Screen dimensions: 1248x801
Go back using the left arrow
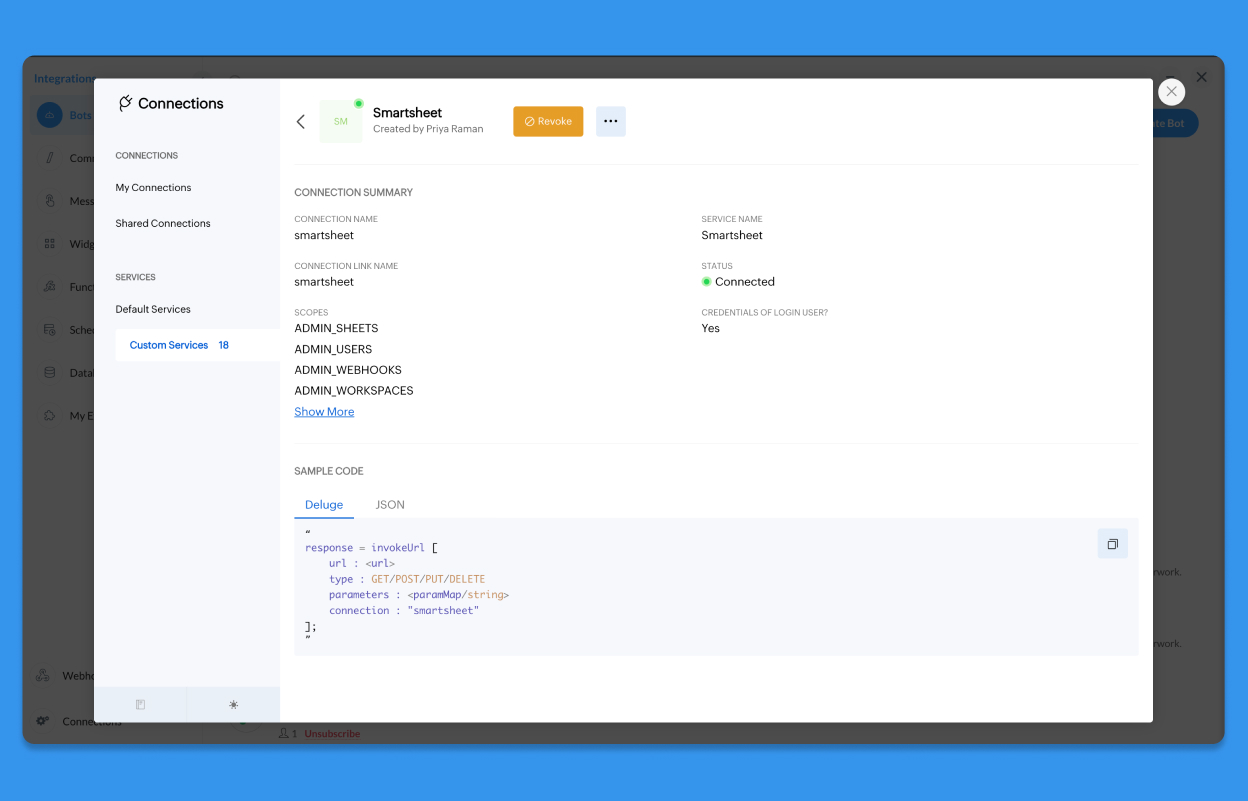tap(301, 121)
